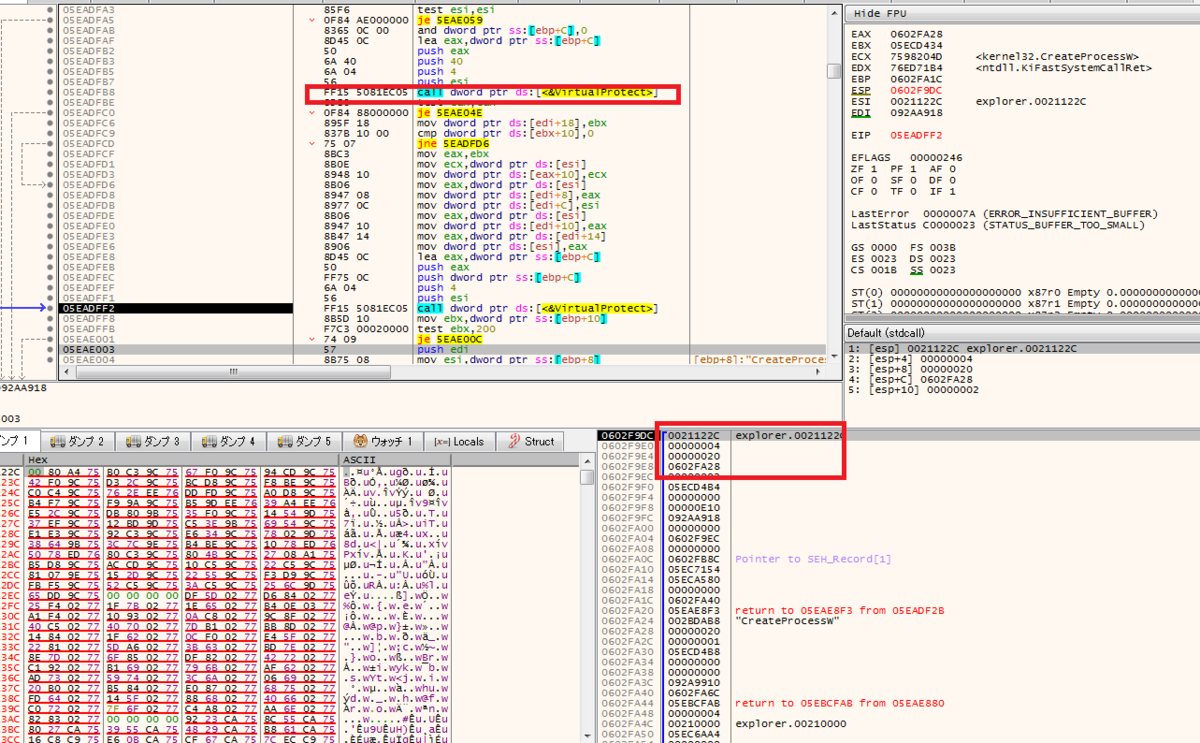1200x743 pixels.
Task: Click the 'test ebx,200' instruction
Action: click(x=455, y=329)
